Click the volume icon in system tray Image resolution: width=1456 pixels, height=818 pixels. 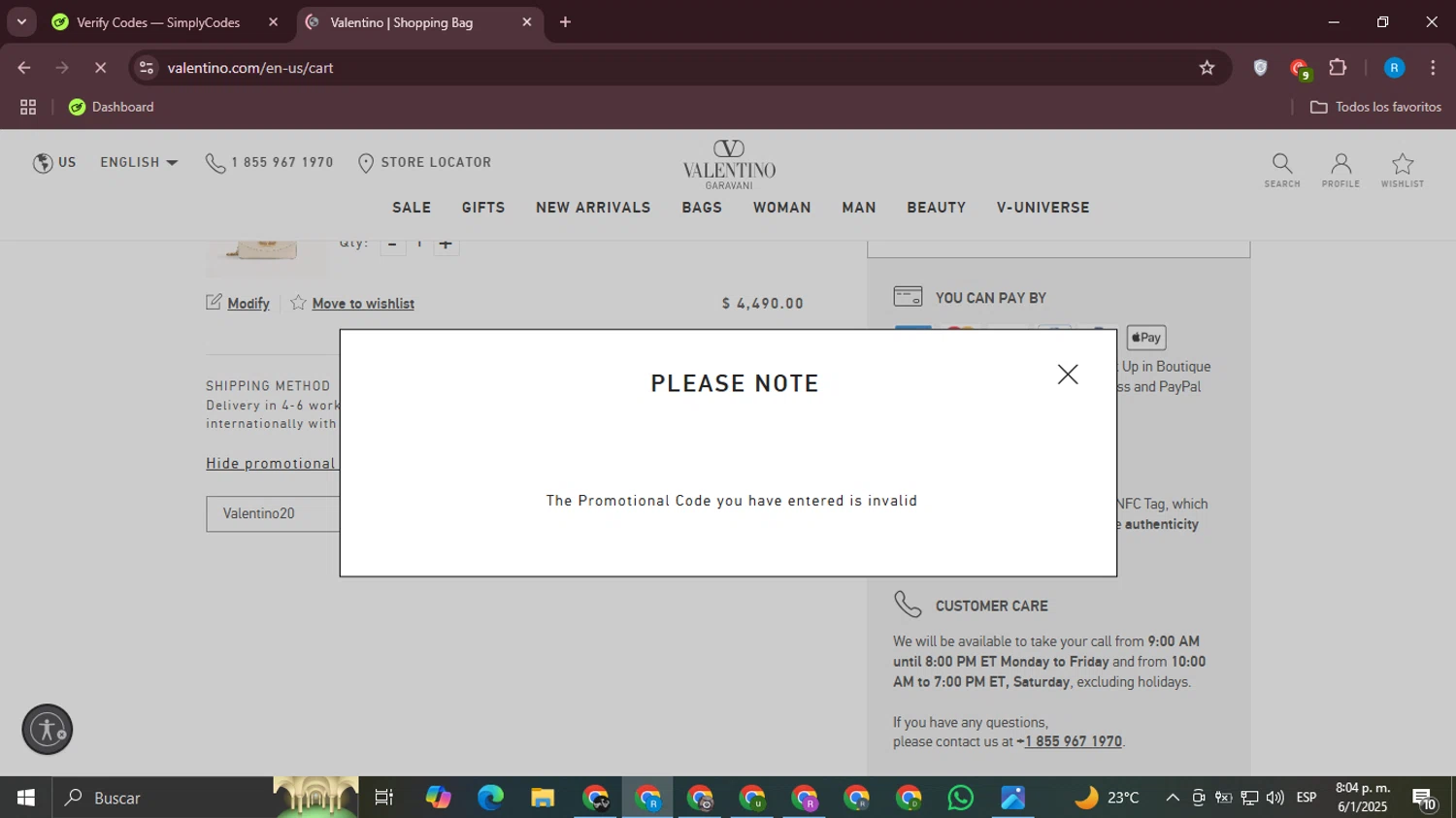[1275, 798]
